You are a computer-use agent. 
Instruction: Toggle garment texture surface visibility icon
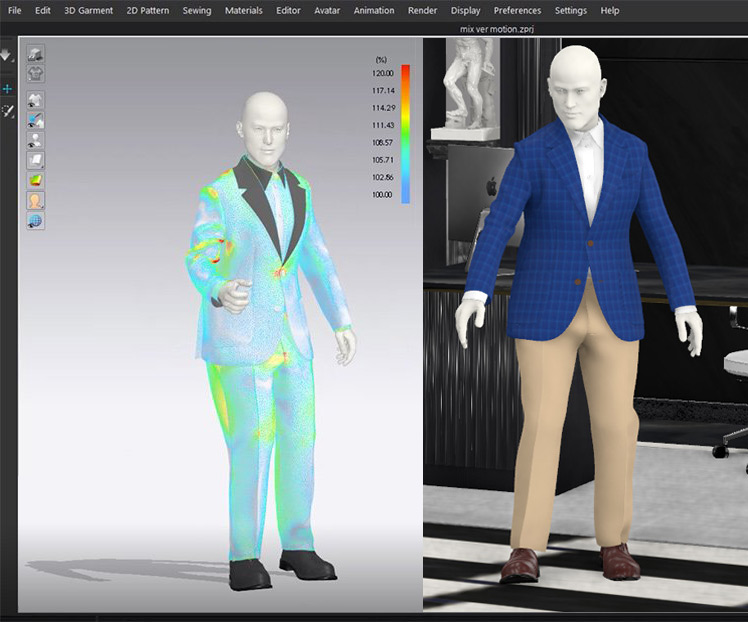point(35,120)
